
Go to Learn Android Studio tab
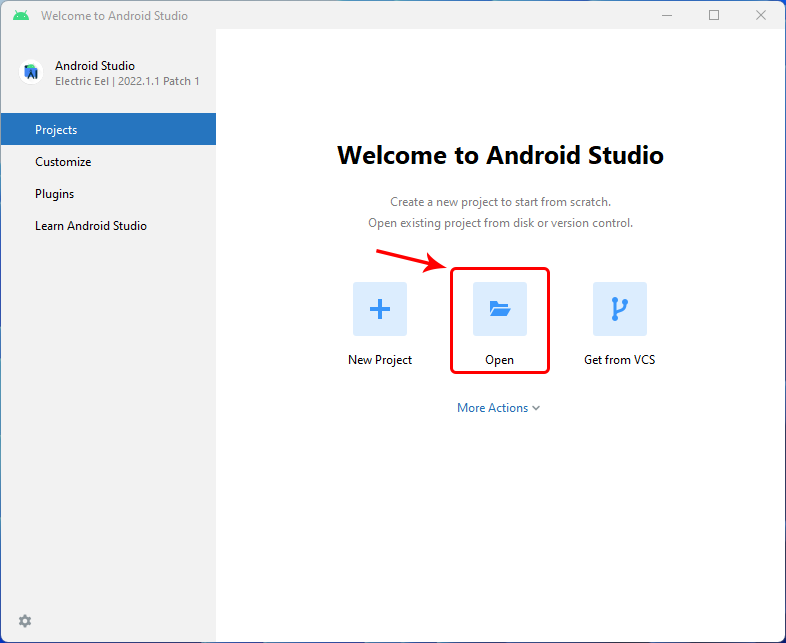tap(108, 226)
